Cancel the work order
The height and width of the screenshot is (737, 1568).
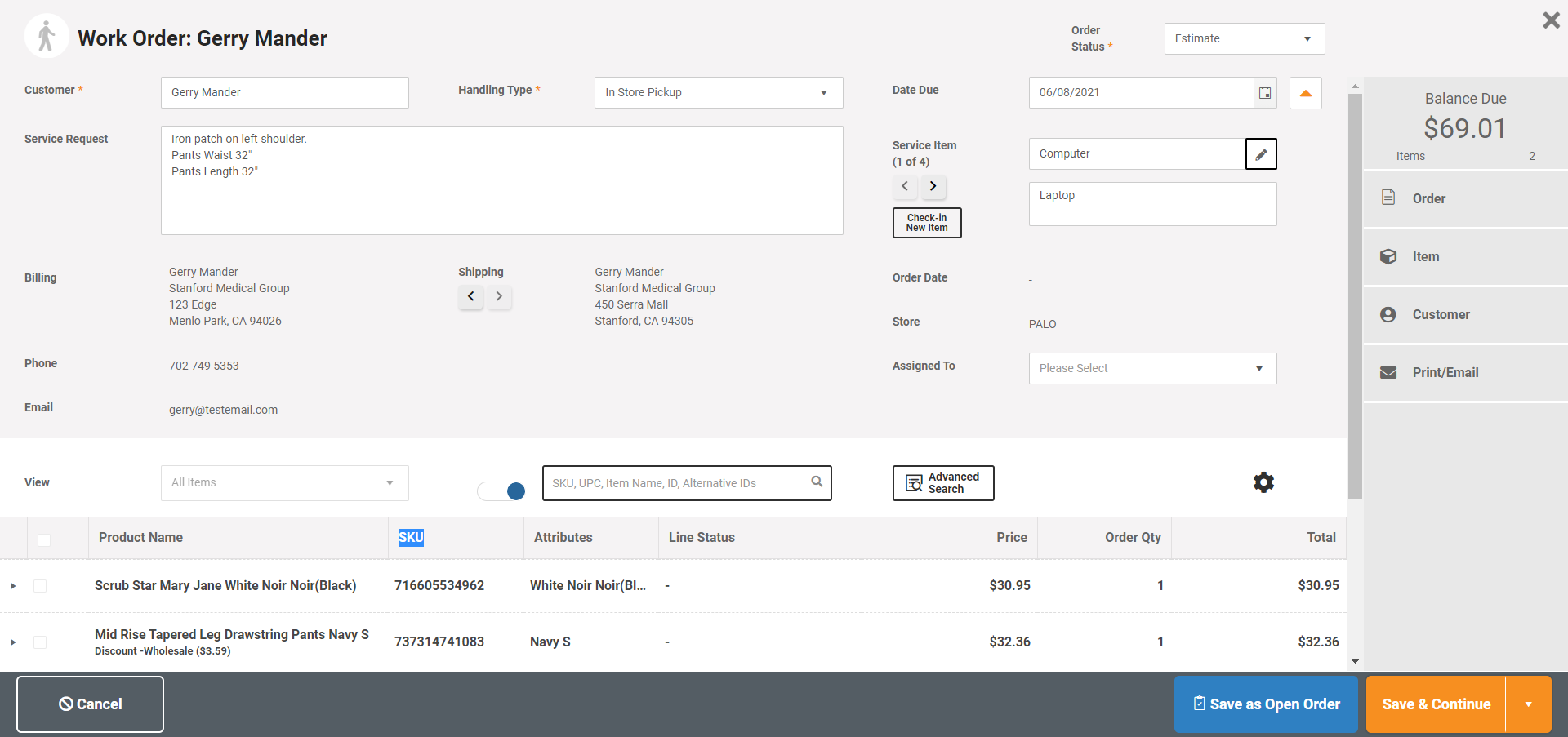pos(90,704)
